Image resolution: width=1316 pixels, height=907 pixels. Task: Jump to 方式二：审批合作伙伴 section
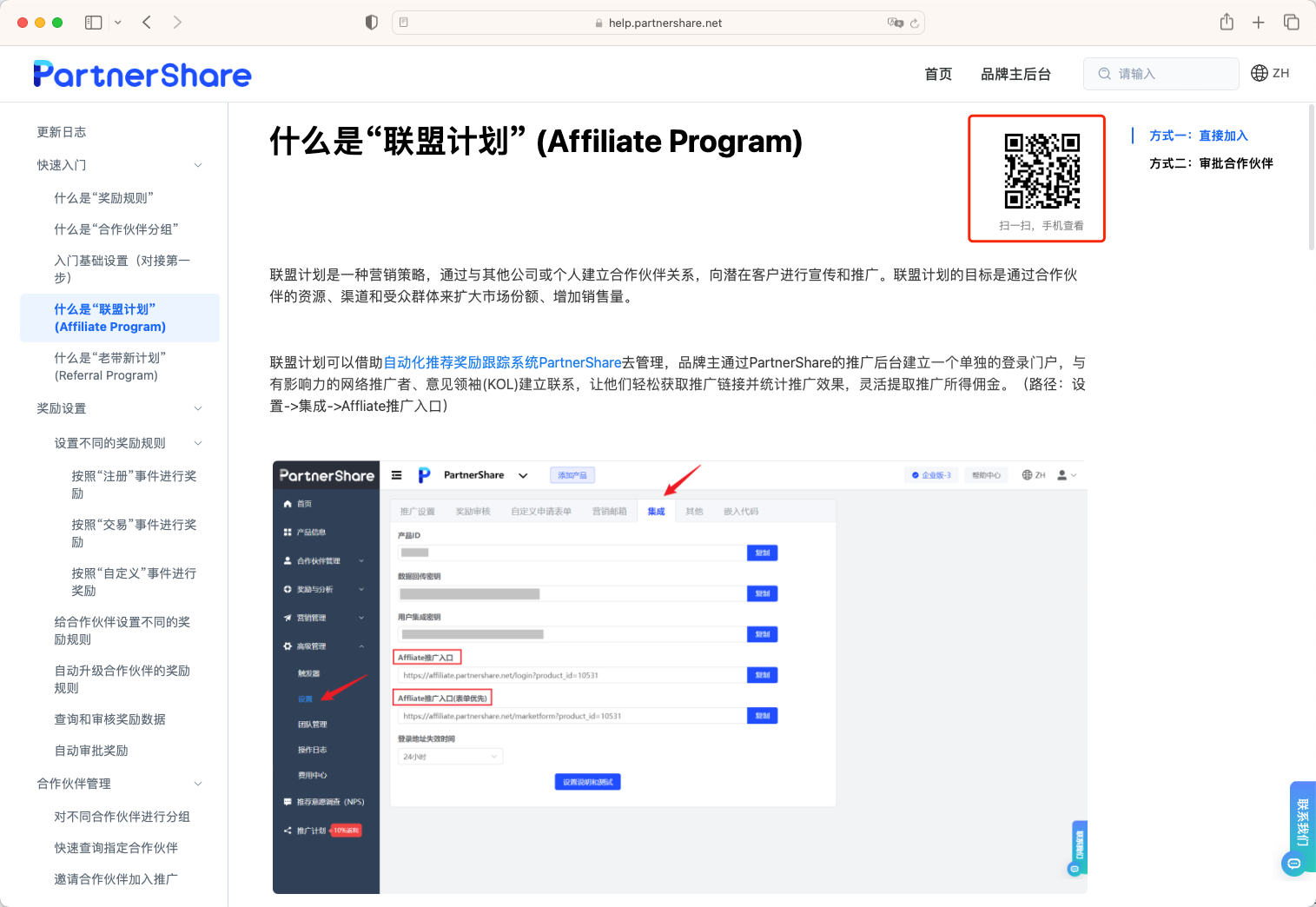click(1212, 163)
